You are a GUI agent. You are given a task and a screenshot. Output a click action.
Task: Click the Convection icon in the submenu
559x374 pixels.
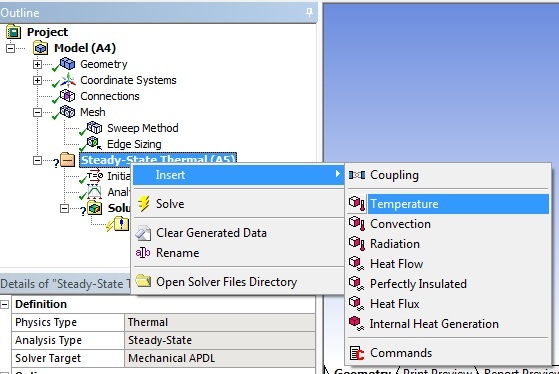click(357, 224)
